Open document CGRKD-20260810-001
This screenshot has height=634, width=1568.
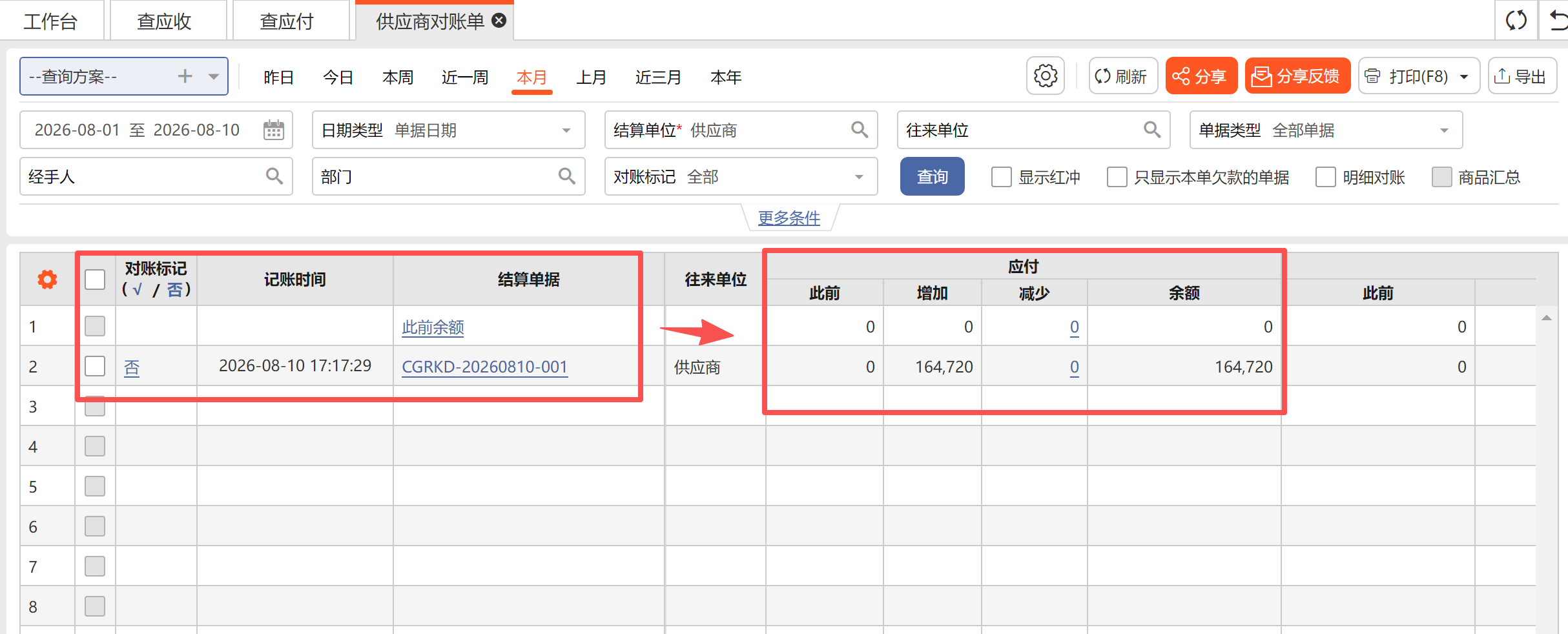[484, 367]
